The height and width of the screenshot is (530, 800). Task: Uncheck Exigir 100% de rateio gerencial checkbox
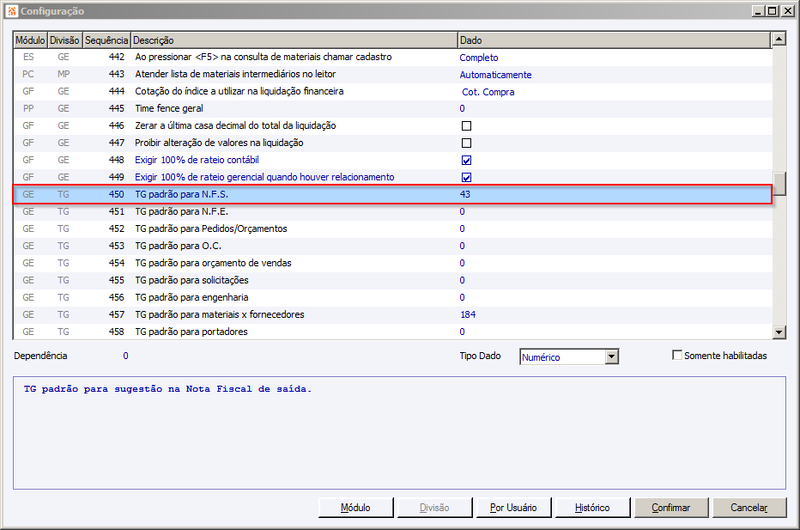pos(466,177)
